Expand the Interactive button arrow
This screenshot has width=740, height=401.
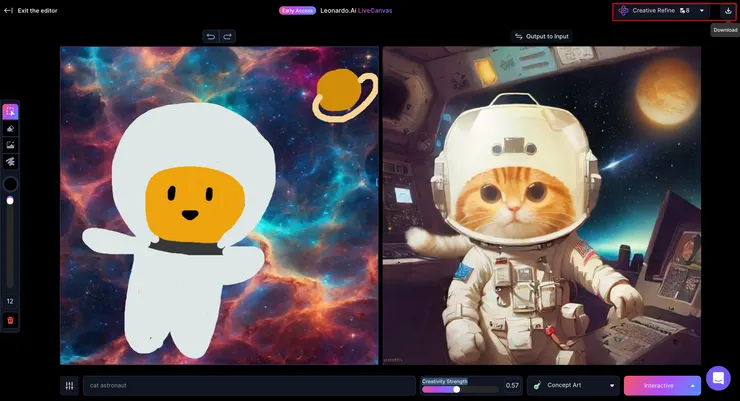tap(692, 385)
